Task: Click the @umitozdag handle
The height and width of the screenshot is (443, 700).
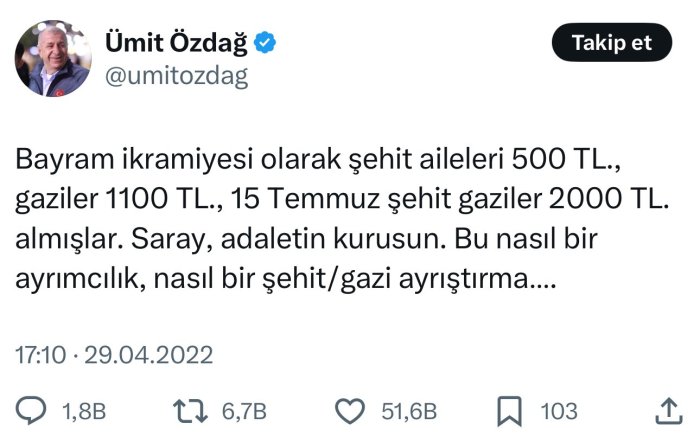Action: click(x=176, y=75)
